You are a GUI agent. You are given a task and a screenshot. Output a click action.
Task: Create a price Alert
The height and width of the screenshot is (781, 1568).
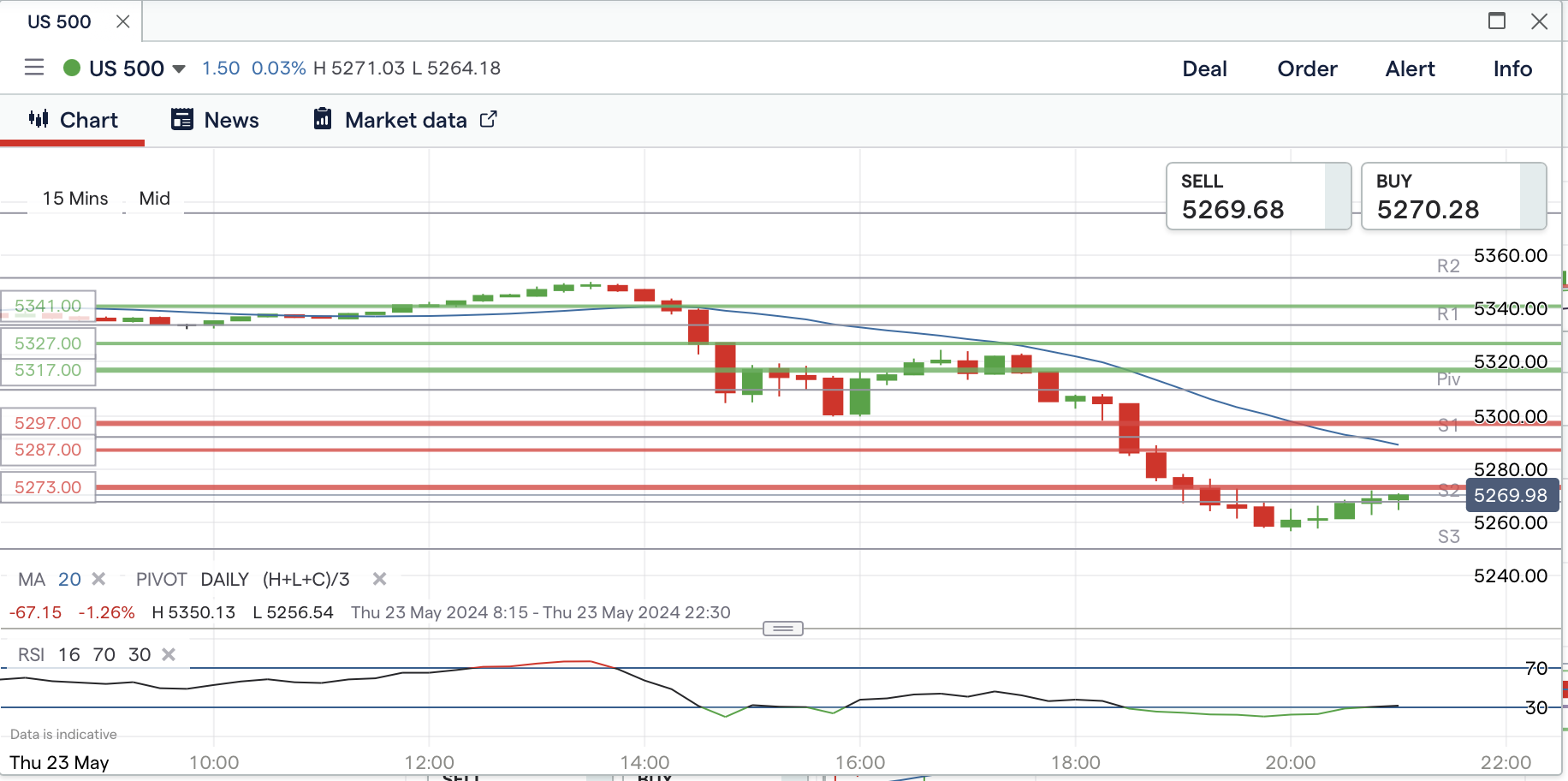1410,69
